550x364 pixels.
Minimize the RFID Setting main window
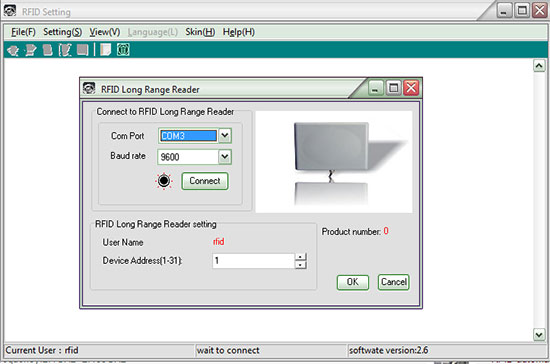tap(504, 10)
